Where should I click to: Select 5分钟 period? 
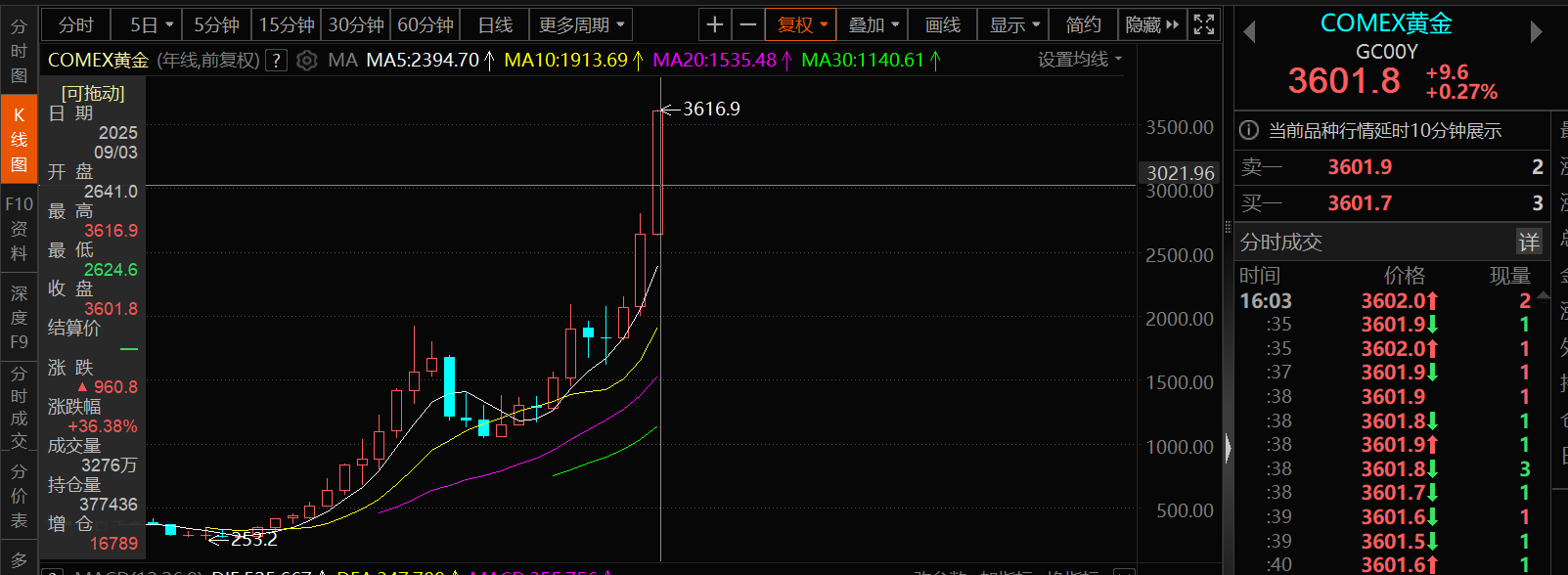[216, 24]
